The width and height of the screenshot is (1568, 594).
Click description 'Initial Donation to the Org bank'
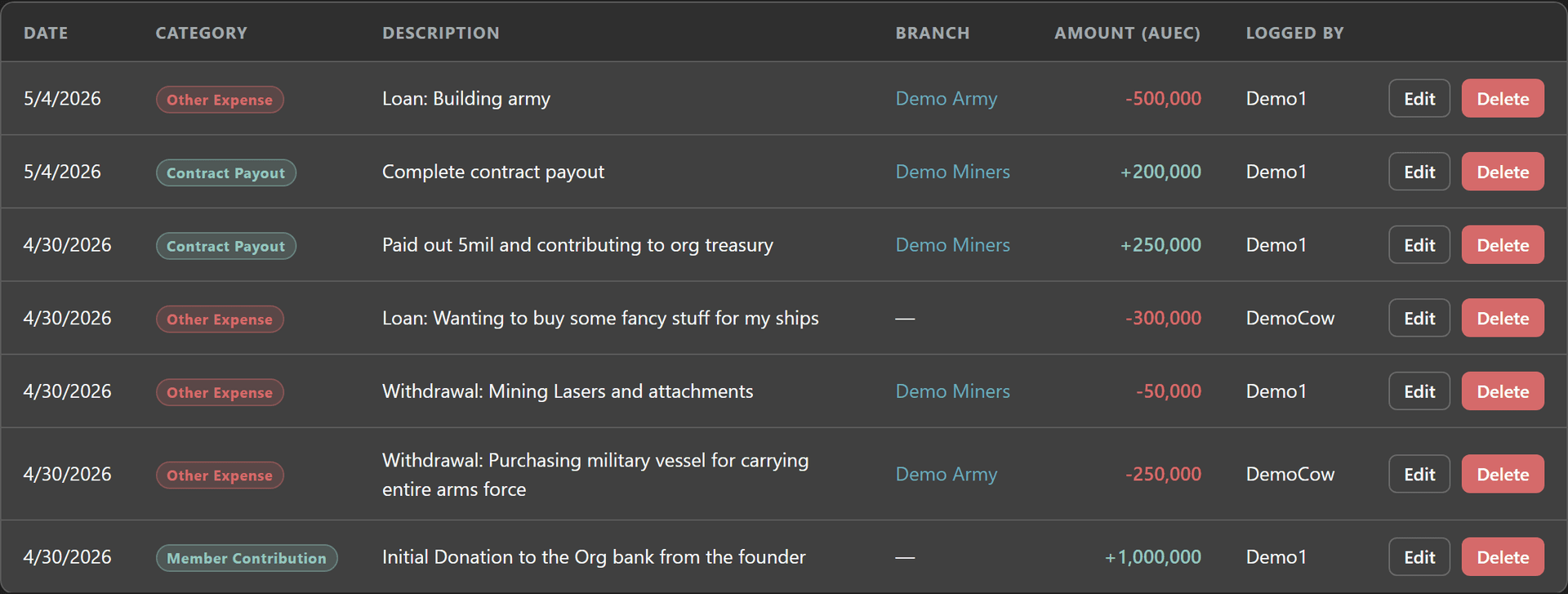(594, 557)
